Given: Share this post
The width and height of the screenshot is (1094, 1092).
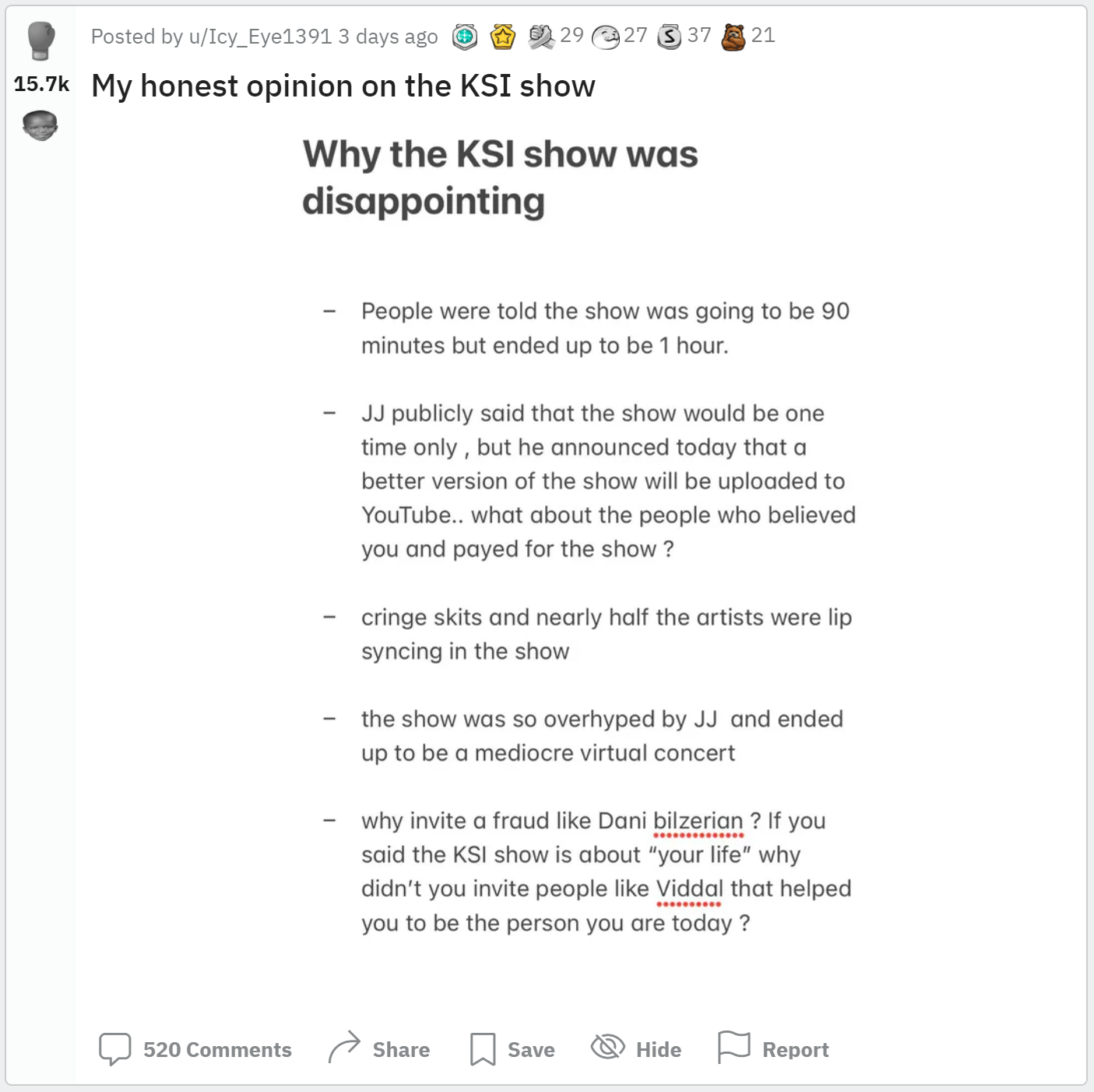Looking at the screenshot, I should tap(379, 1049).
